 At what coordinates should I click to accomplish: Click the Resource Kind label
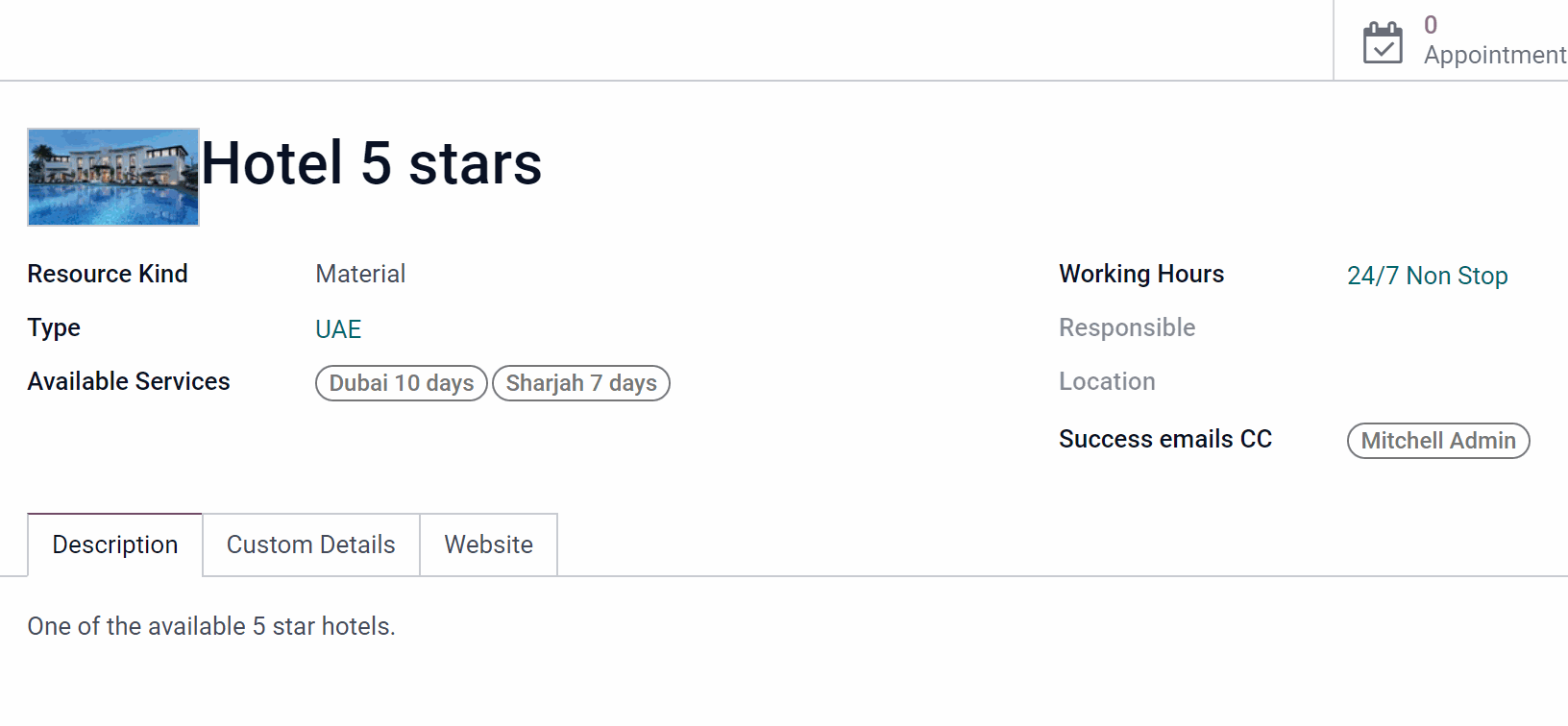pyautogui.click(x=108, y=274)
